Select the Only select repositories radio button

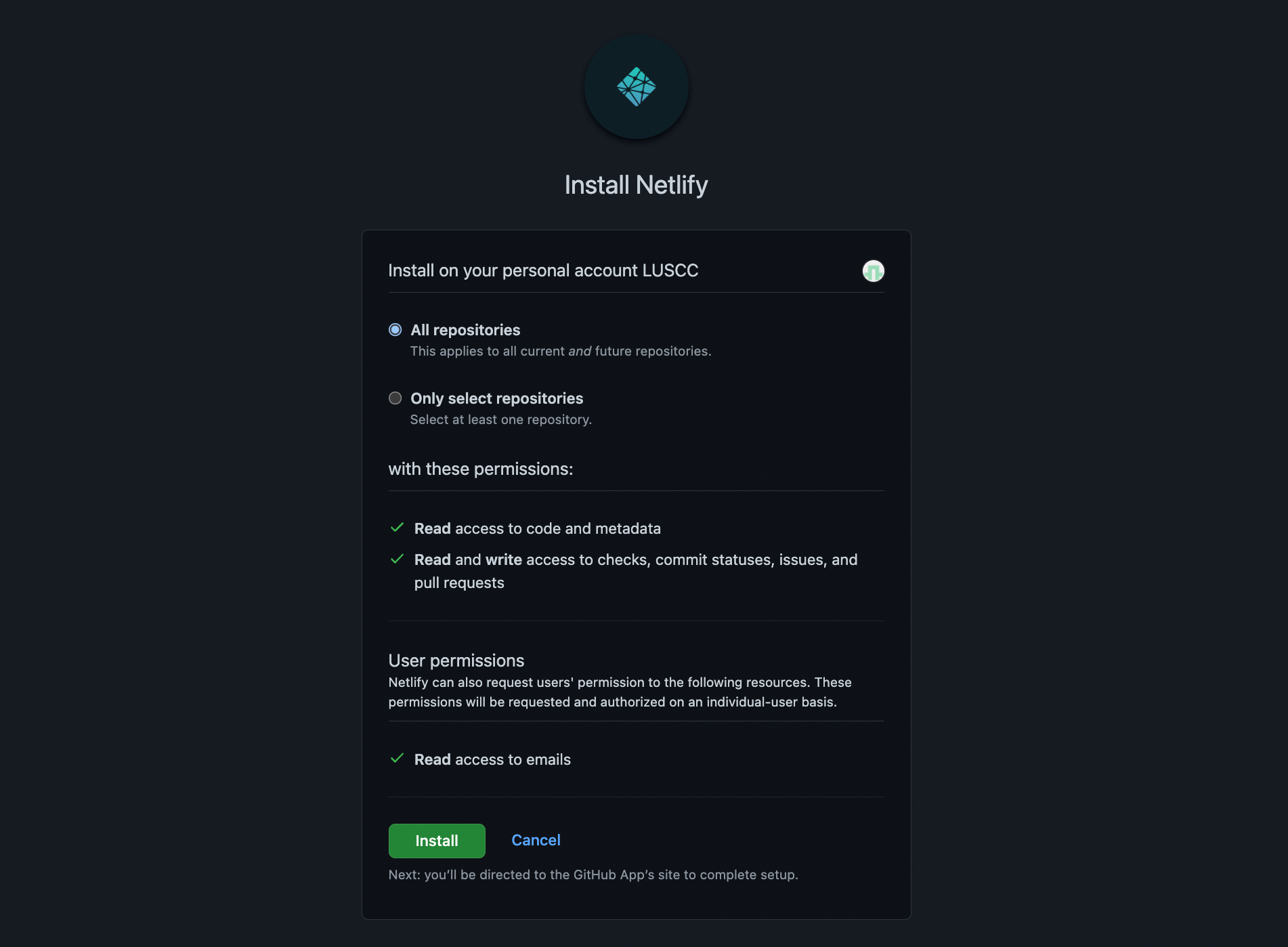[x=395, y=398]
